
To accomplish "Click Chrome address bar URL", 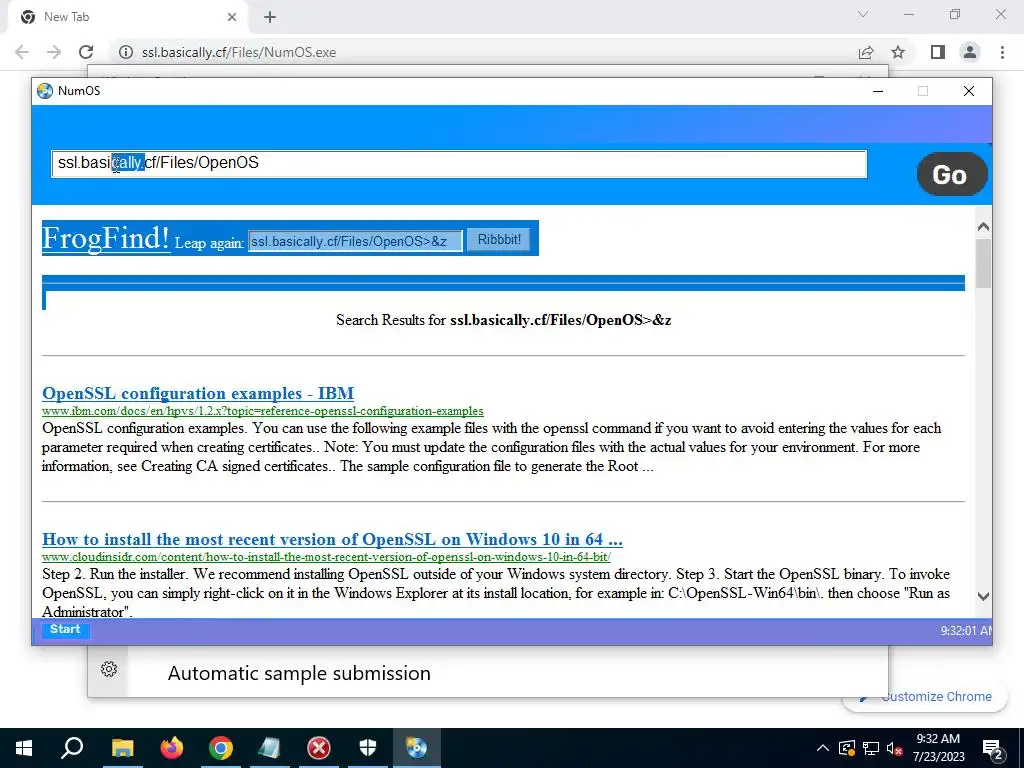I will [x=239, y=52].
